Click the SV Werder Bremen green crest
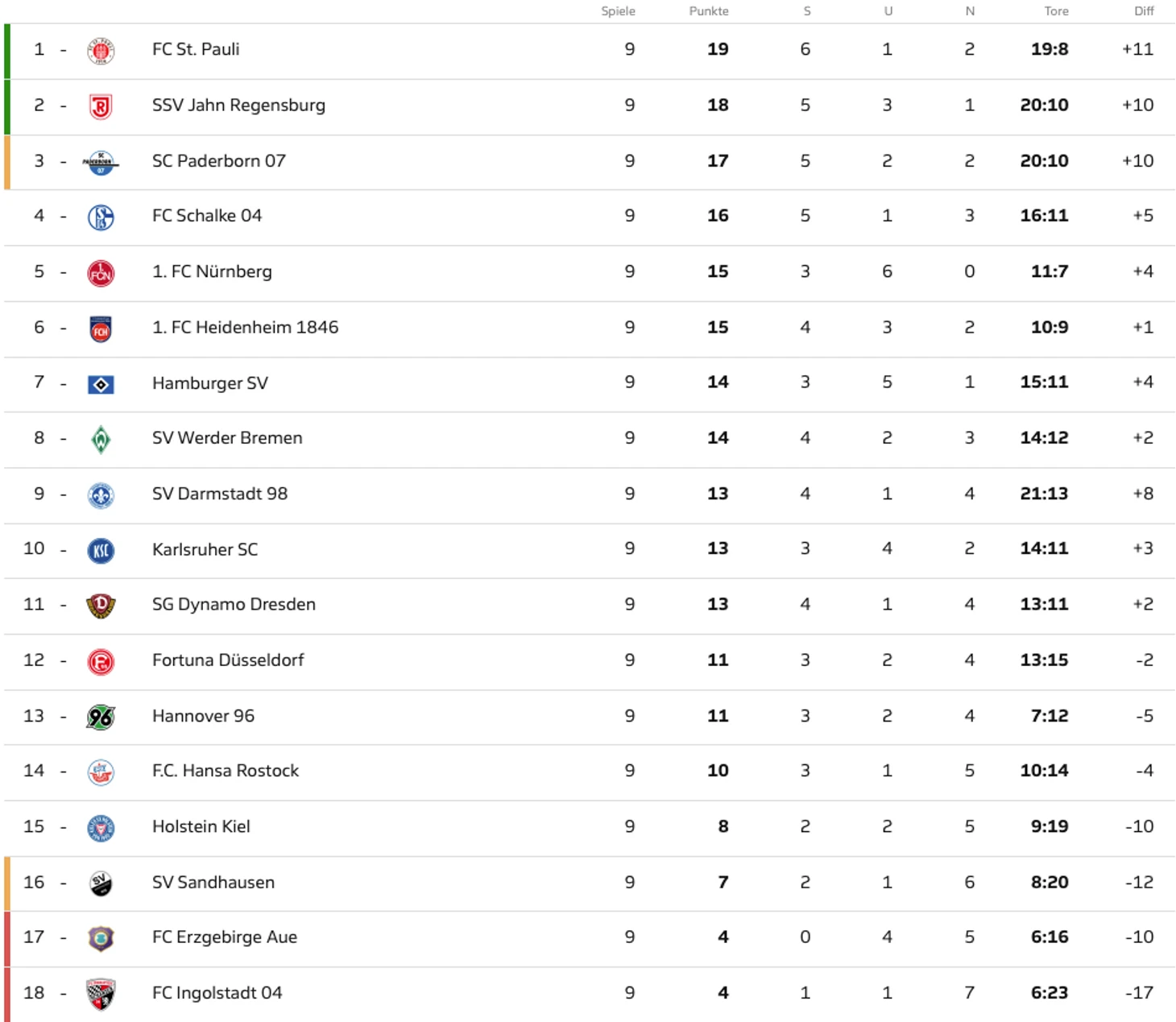 pos(101,440)
